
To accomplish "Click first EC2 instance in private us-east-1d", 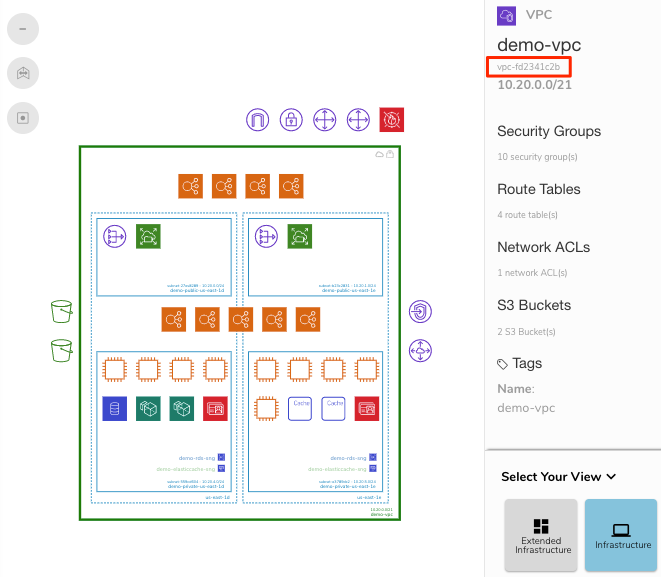I will click(x=114, y=369).
